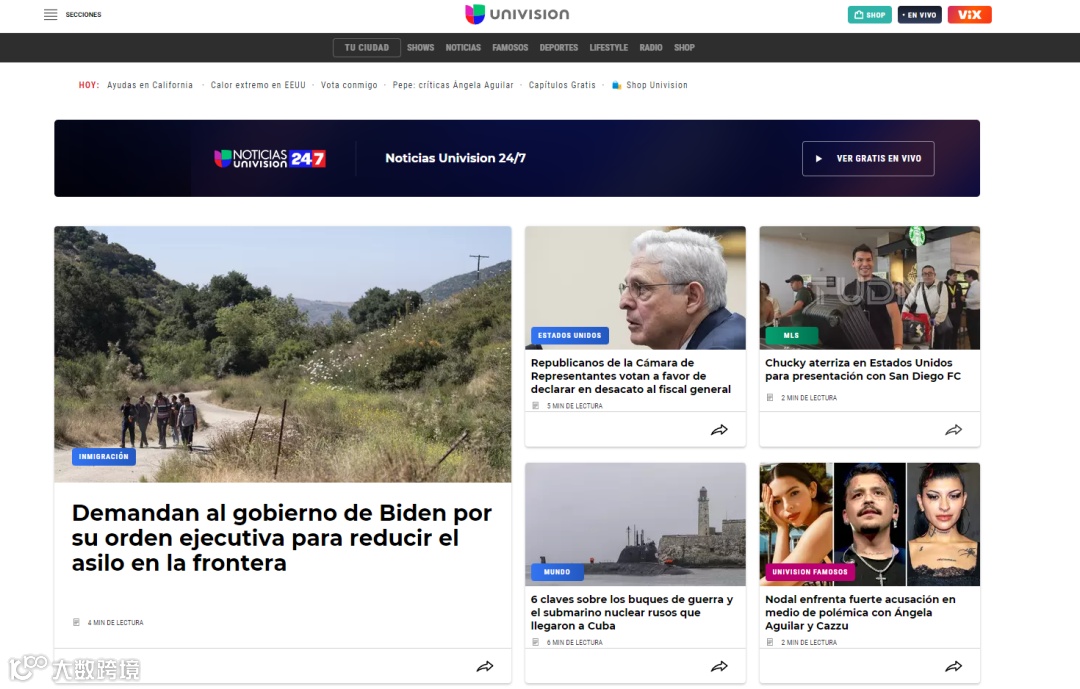Open 6 claves sobre los buques headline

coord(632,613)
